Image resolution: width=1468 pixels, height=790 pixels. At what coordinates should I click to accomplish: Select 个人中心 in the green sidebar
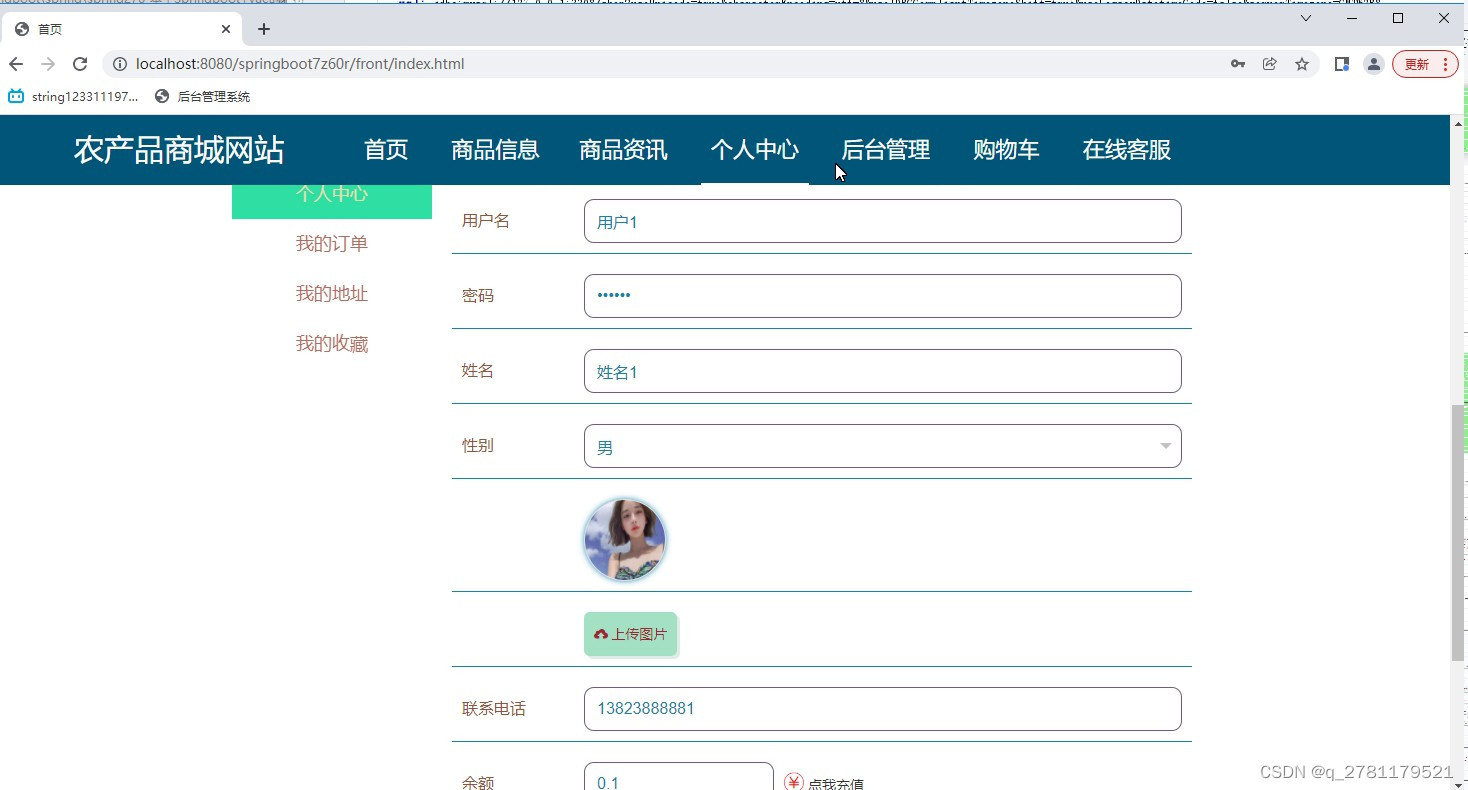click(x=332, y=201)
